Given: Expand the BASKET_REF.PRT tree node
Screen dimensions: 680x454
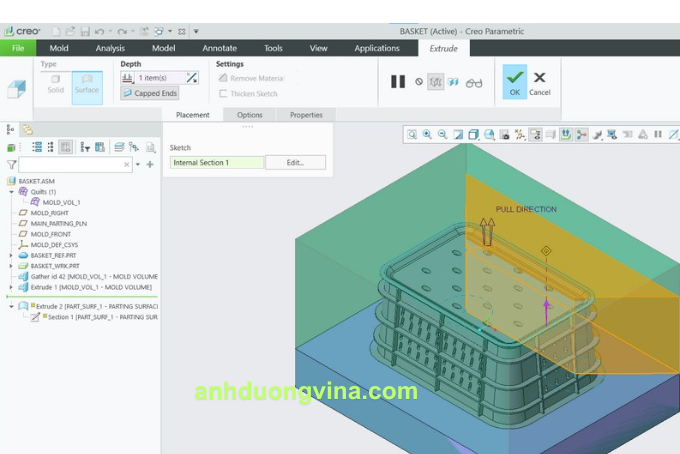Looking at the screenshot, I should 10,255.
